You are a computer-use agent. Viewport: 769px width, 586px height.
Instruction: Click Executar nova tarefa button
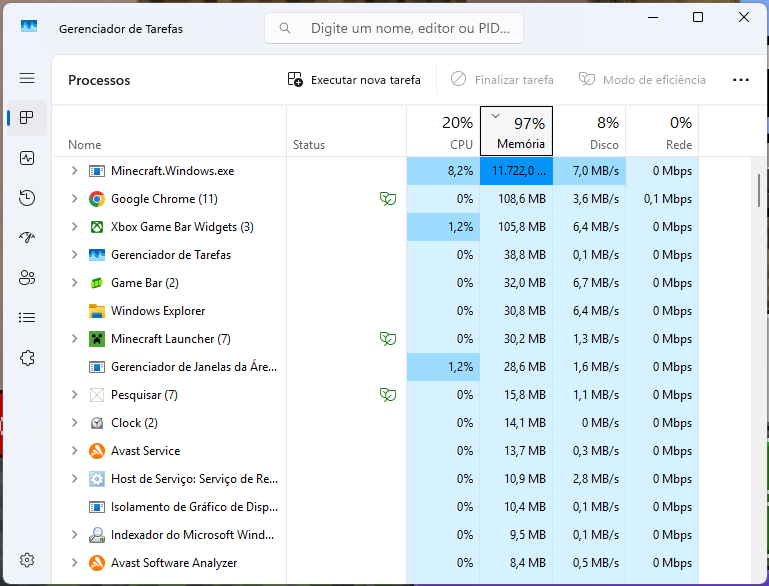tap(354, 80)
